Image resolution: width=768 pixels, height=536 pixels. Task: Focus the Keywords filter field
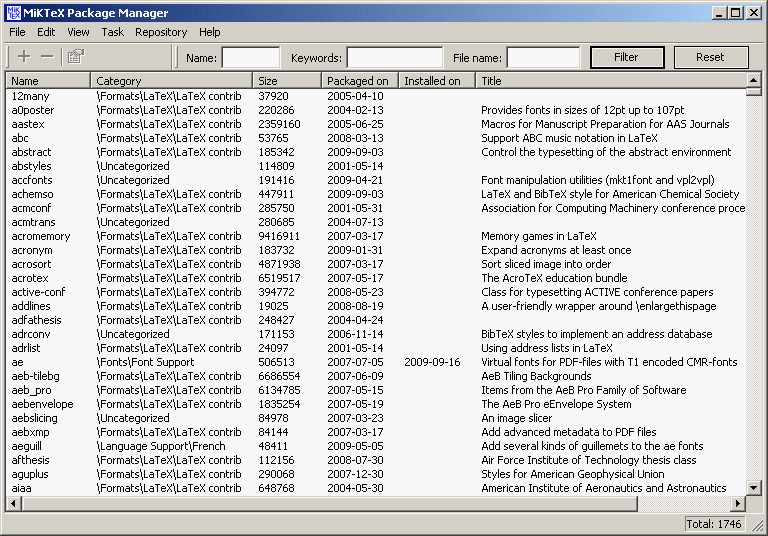(x=395, y=57)
